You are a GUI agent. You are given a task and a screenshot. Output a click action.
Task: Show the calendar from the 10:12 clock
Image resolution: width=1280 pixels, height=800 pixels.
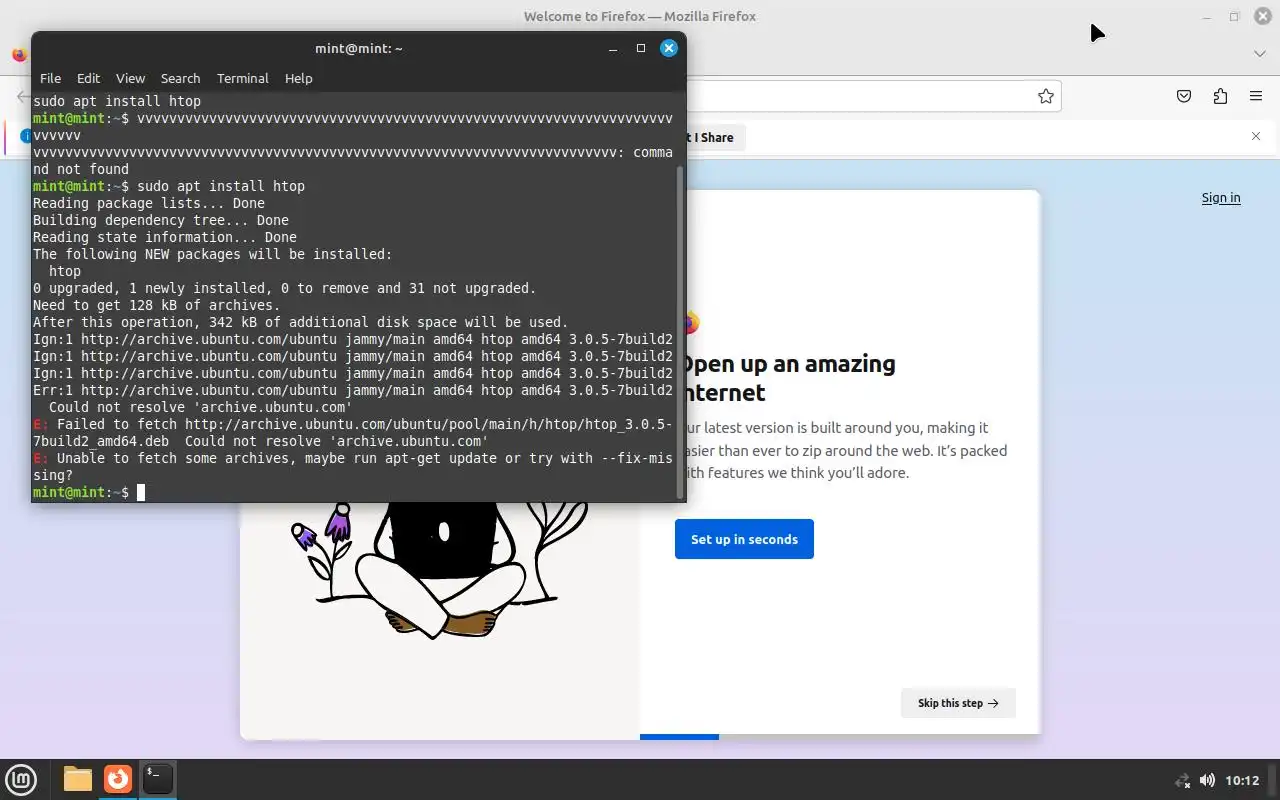[x=1242, y=780]
